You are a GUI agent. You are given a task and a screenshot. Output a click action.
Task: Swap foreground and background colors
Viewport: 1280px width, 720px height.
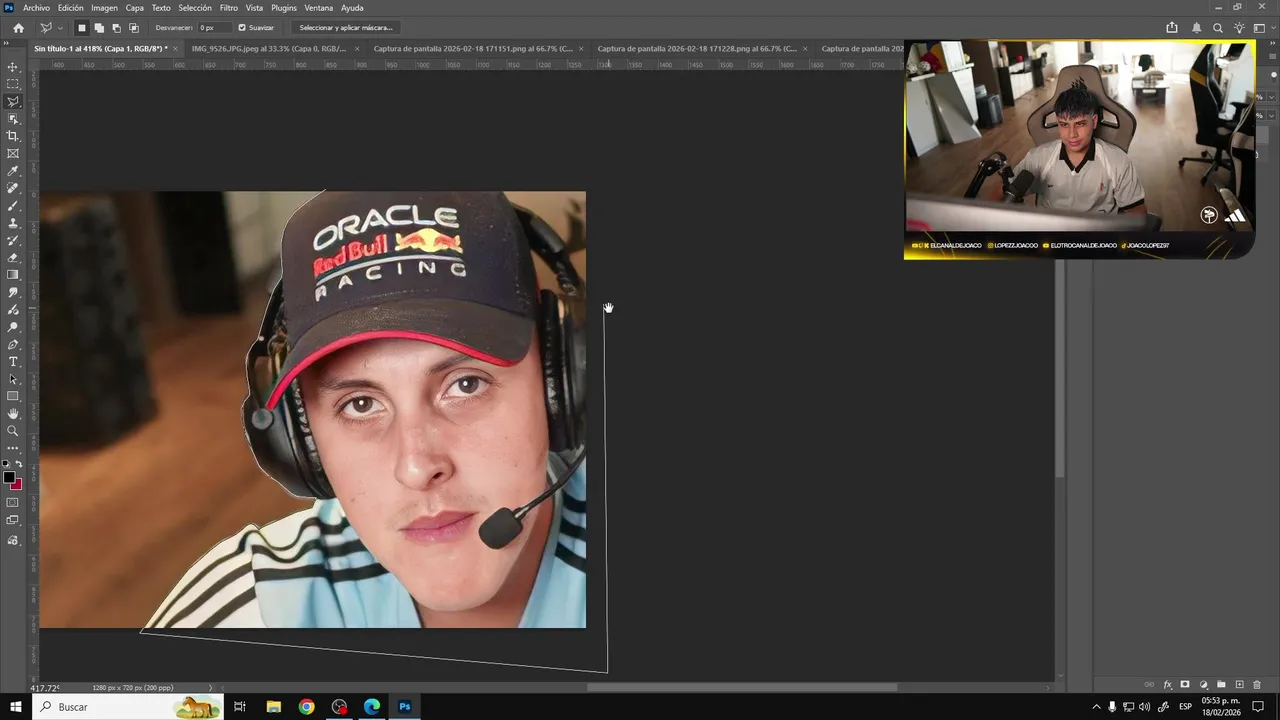point(19,464)
